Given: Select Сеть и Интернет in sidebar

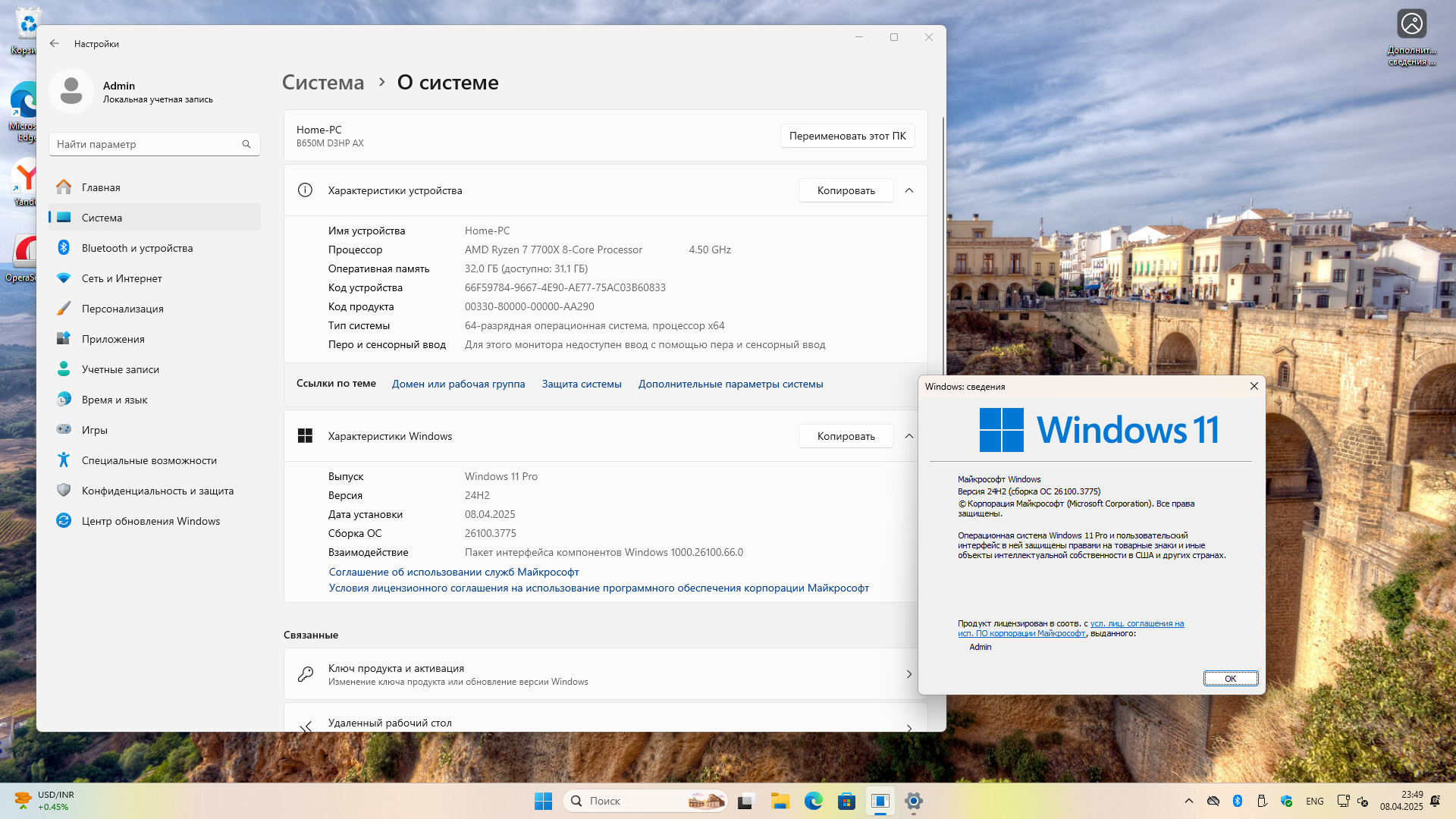Looking at the screenshot, I should tap(121, 278).
